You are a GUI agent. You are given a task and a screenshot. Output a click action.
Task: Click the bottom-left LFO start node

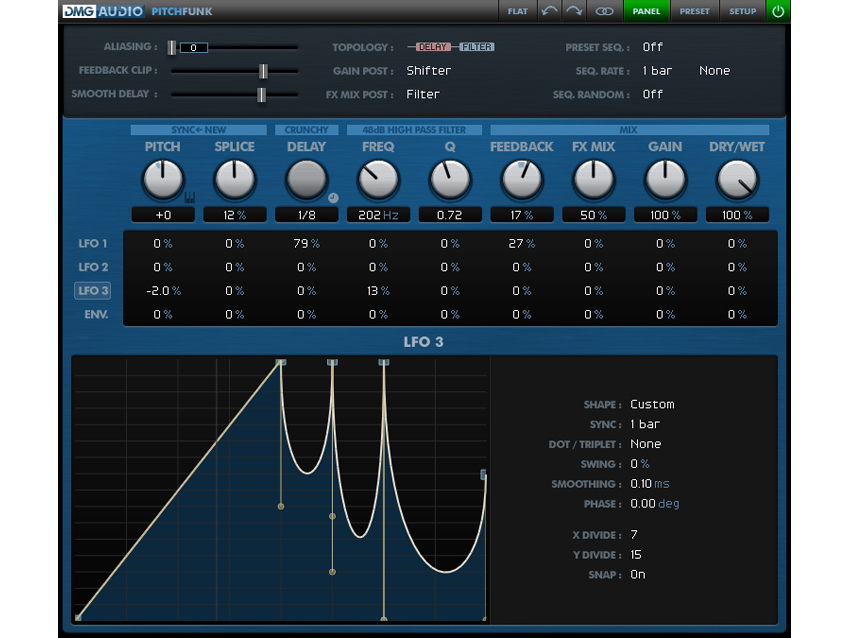coord(79,617)
